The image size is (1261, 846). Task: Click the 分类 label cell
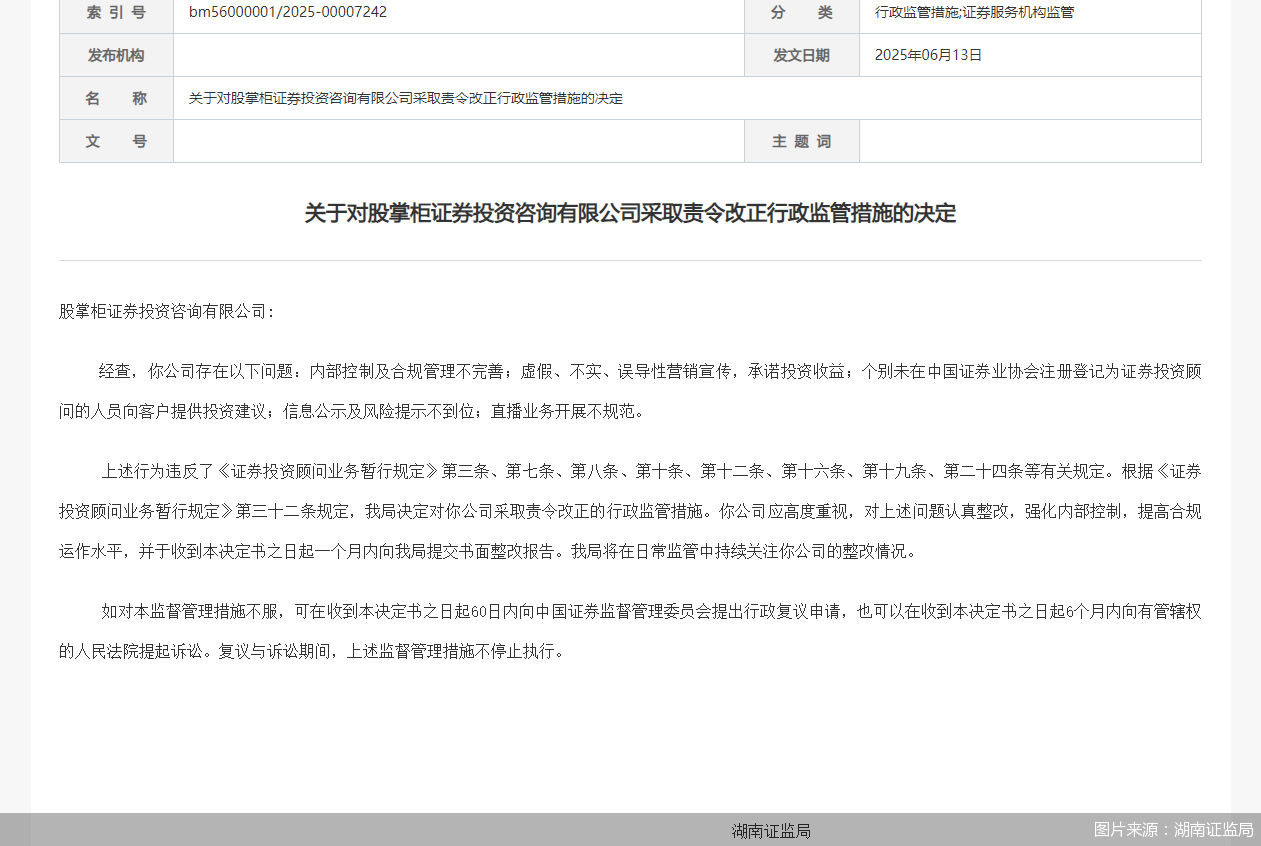click(x=801, y=14)
